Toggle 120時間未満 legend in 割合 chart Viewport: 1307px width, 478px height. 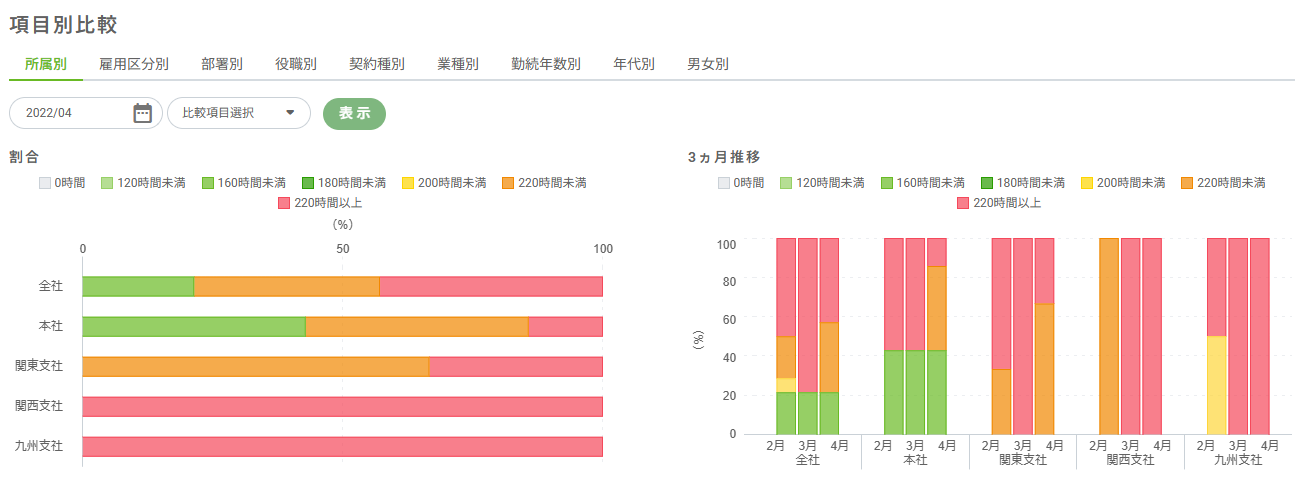143,183
